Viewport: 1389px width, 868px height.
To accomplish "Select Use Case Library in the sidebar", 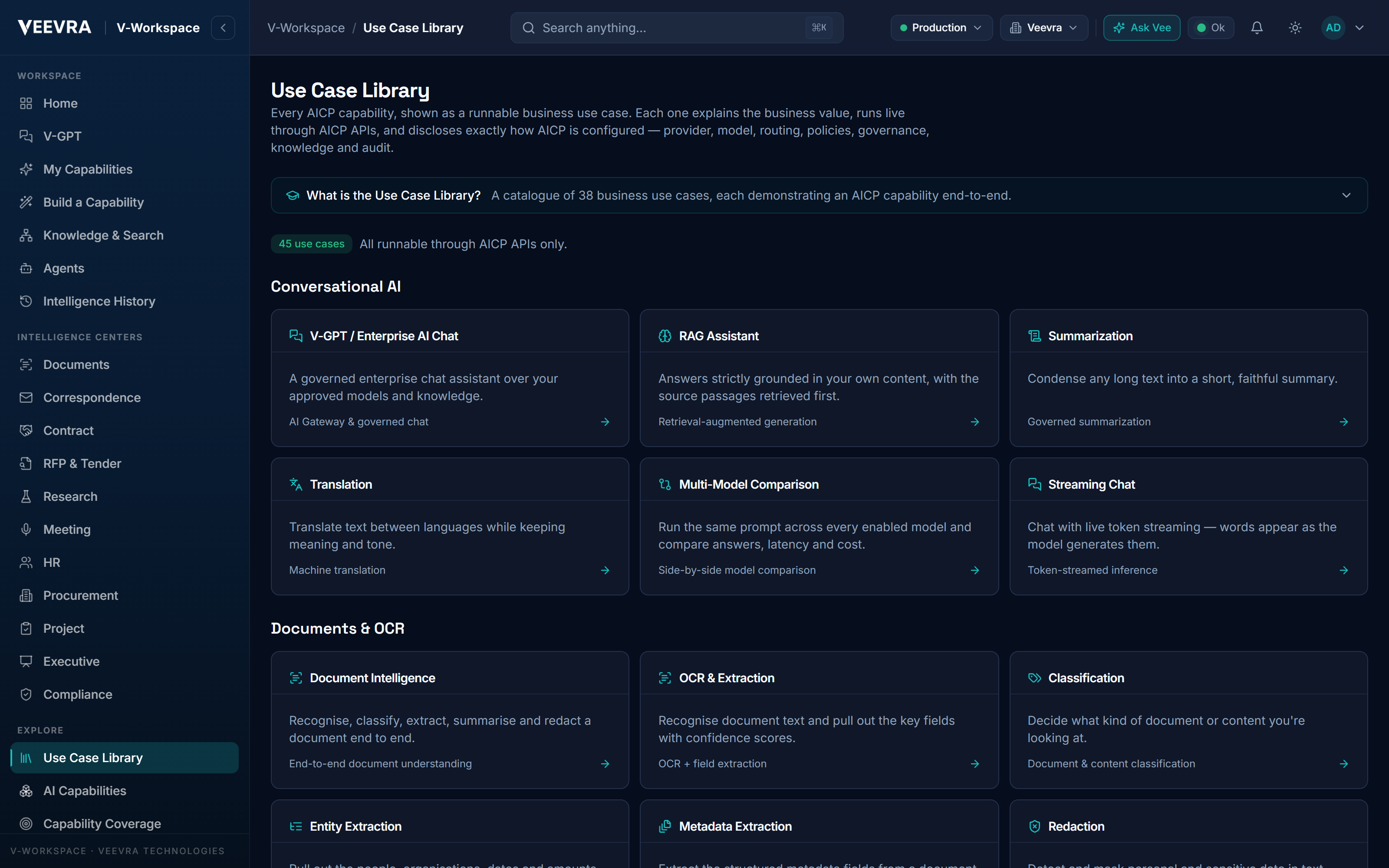I will pyautogui.click(x=124, y=758).
